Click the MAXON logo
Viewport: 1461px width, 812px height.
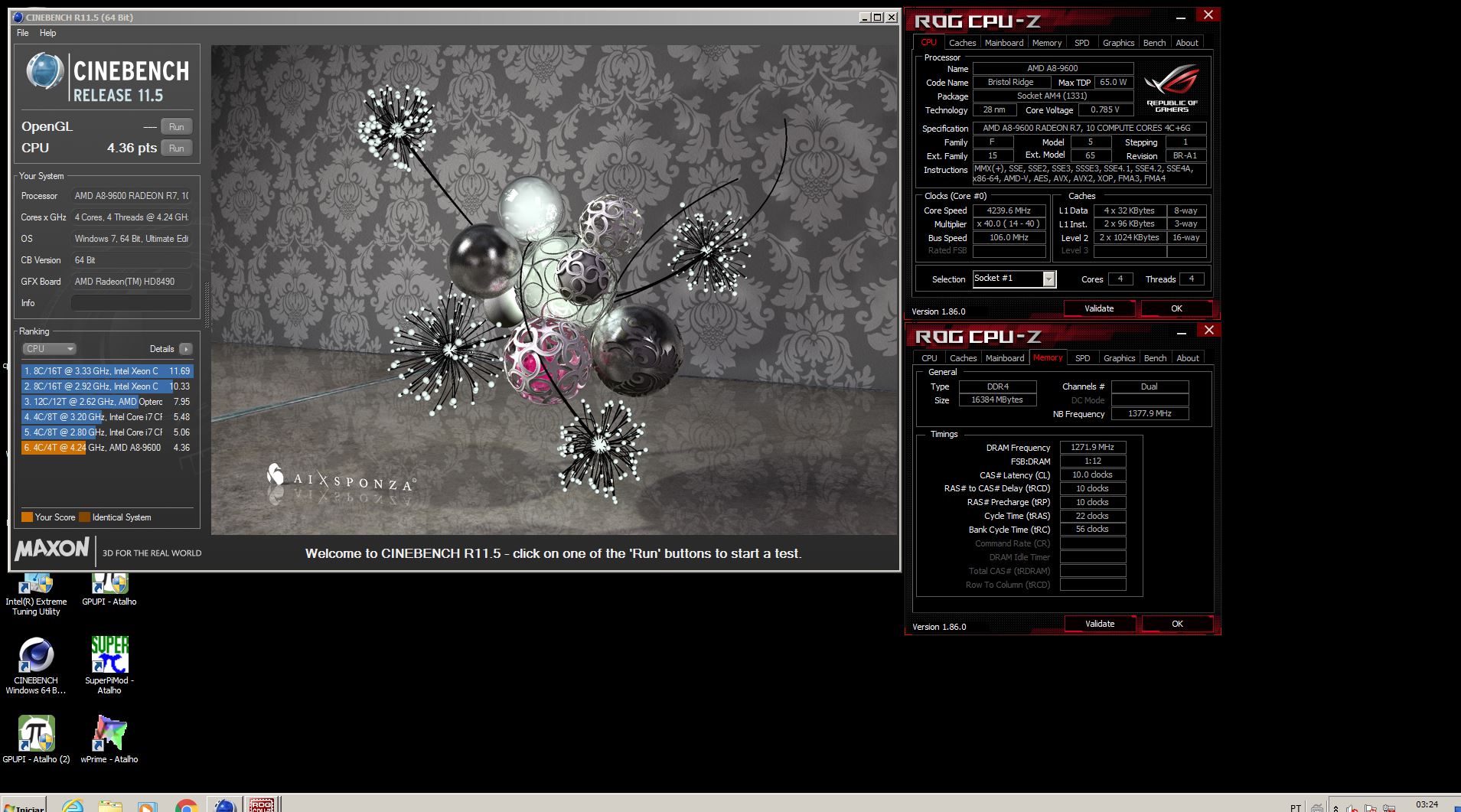coord(51,549)
